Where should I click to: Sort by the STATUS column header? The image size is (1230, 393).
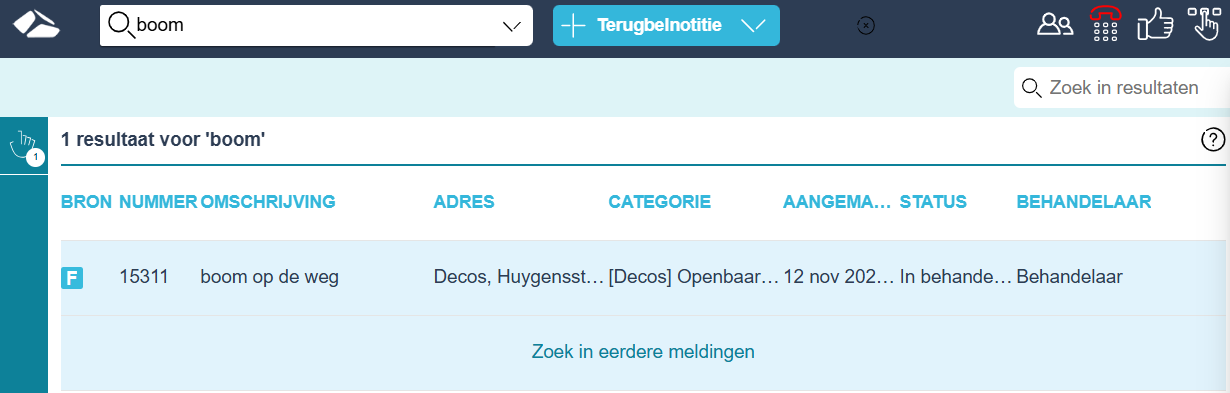point(933,202)
